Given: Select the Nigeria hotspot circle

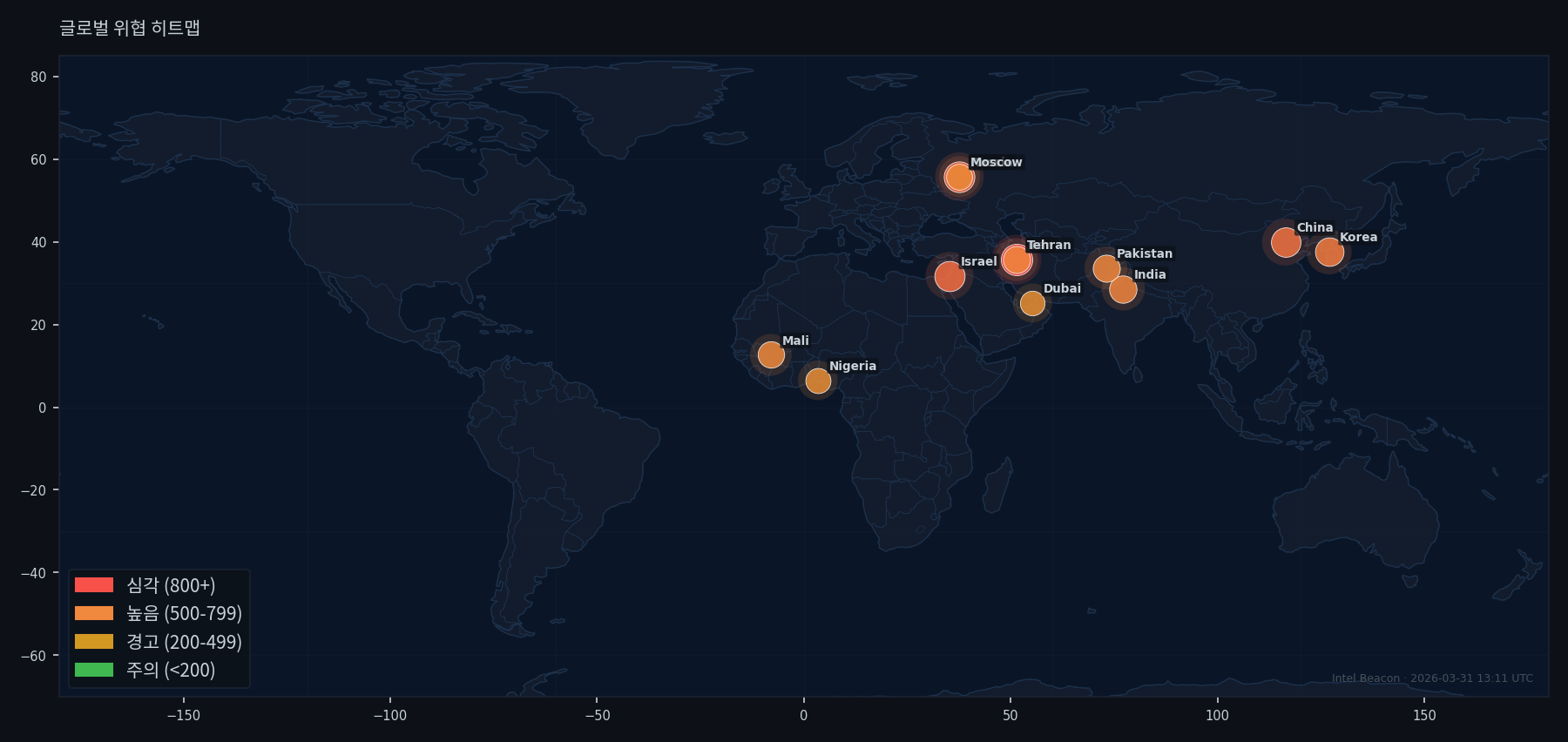Looking at the screenshot, I should pyautogui.click(x=818, y=381).
